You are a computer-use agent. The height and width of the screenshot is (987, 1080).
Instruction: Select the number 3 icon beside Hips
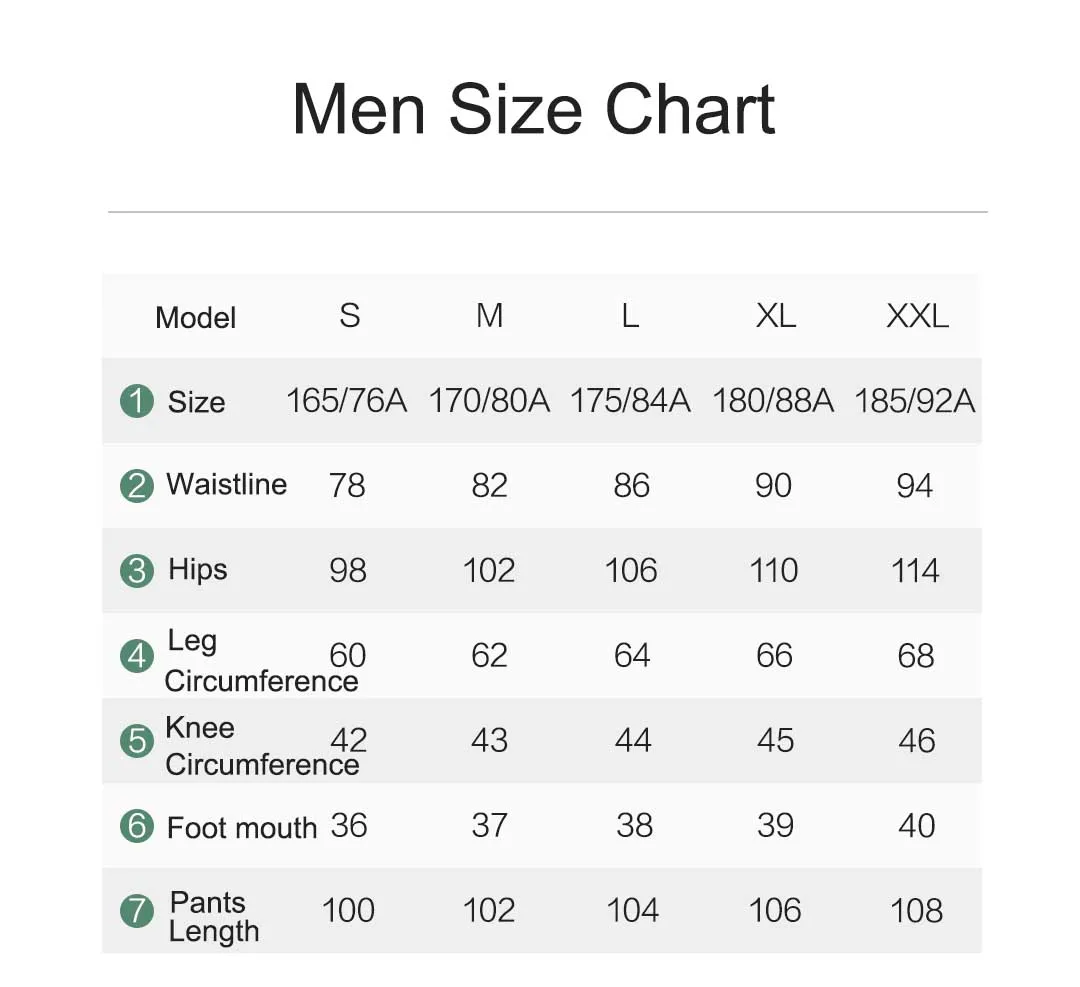coord(137,571)
